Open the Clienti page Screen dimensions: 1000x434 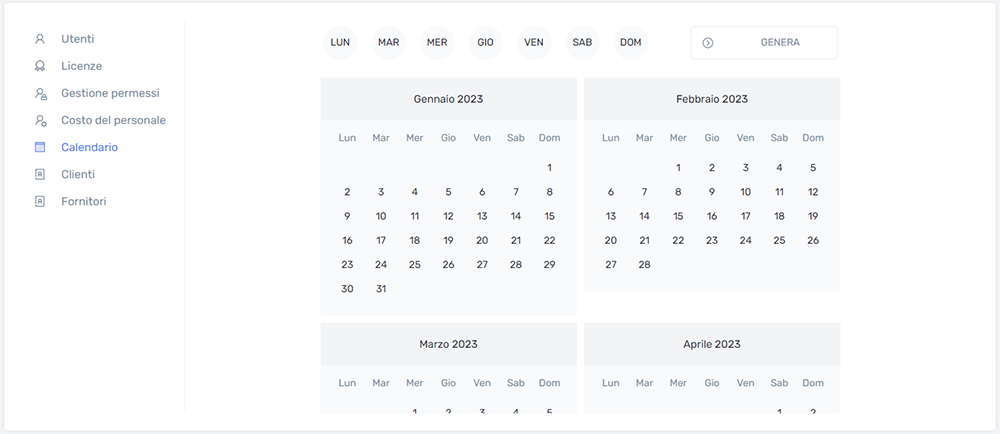tap(78, 175)
